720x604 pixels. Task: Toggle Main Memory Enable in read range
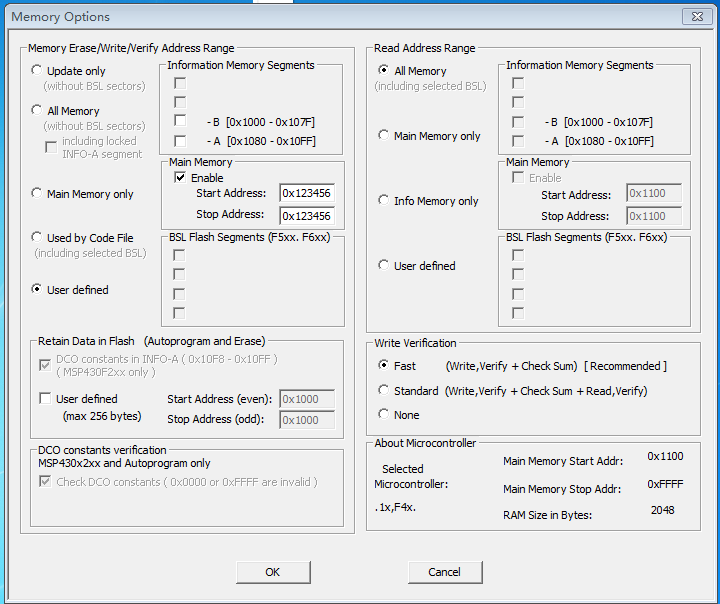518,177
